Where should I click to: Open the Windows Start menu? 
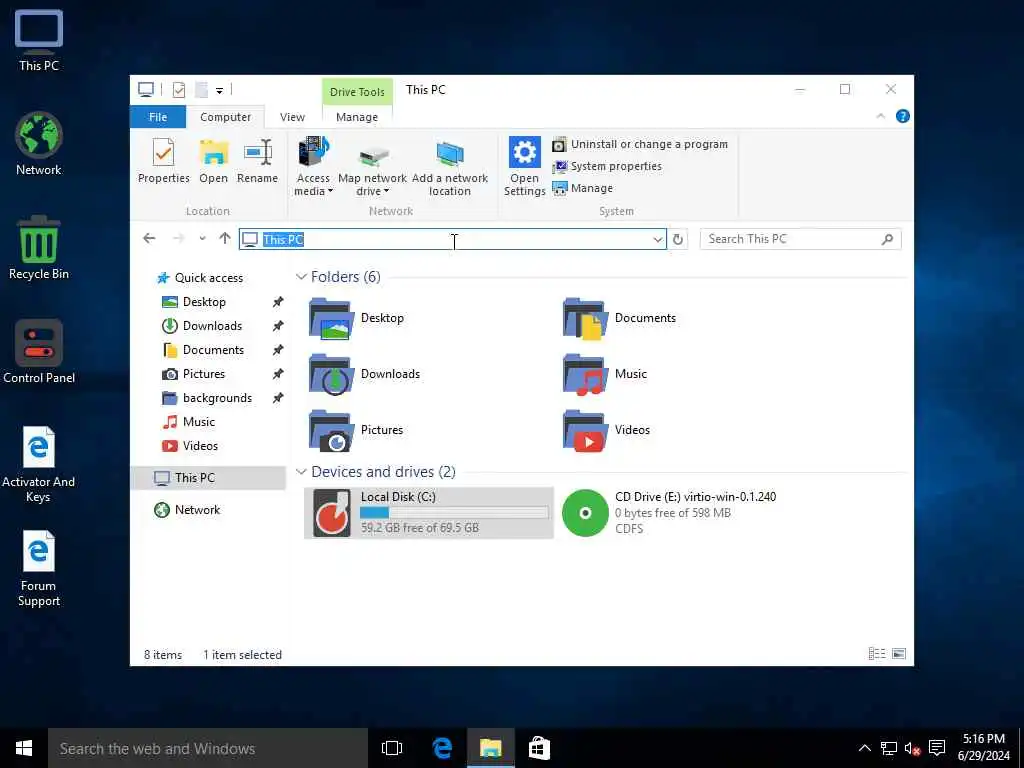[24, 748]
